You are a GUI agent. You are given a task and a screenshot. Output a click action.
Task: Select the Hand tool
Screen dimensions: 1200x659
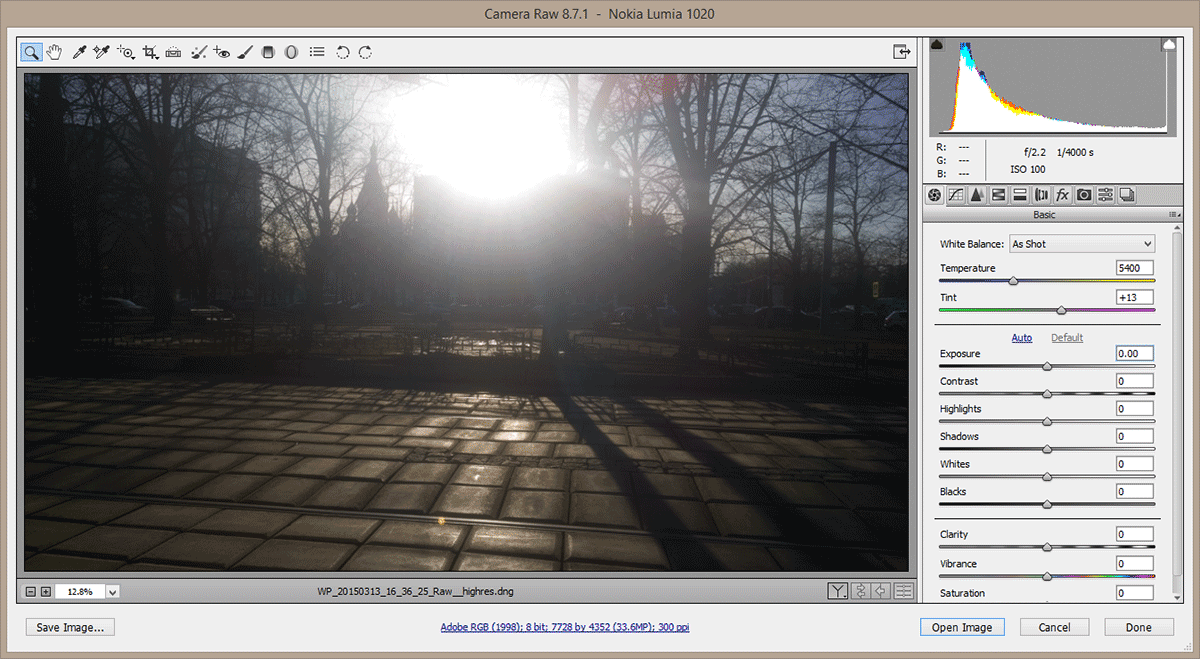pyautogui.click(x=55, y=52)
